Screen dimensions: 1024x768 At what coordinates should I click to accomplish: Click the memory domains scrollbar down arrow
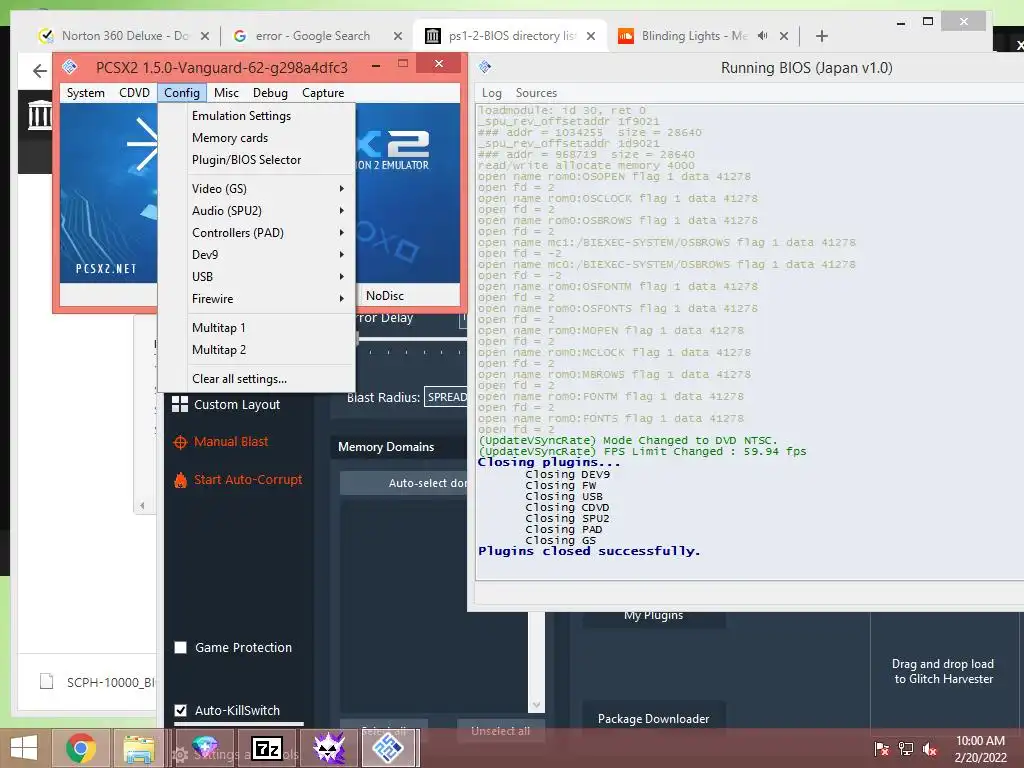(536, 705)
